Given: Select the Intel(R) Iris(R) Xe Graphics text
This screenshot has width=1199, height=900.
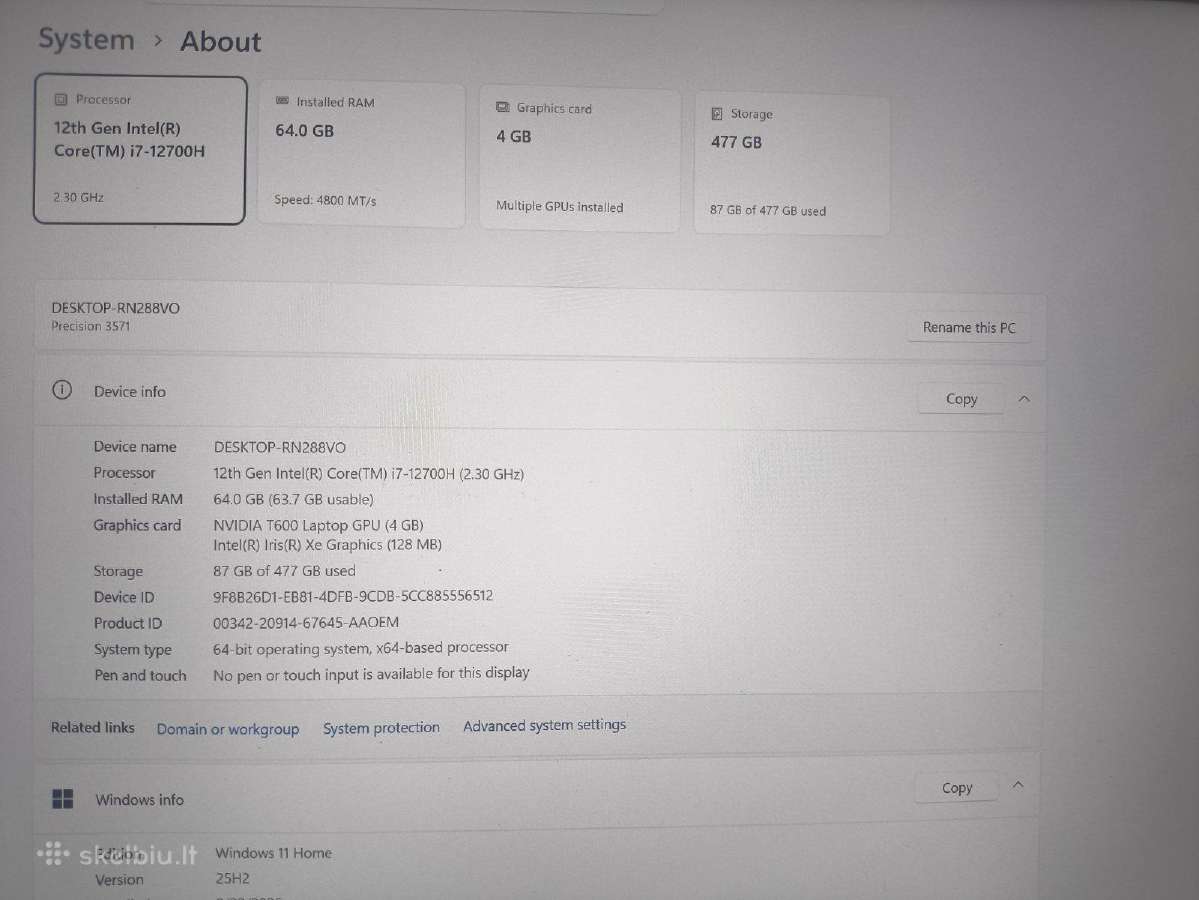Looking at the screenshot, I should click(x=327, y=544).
